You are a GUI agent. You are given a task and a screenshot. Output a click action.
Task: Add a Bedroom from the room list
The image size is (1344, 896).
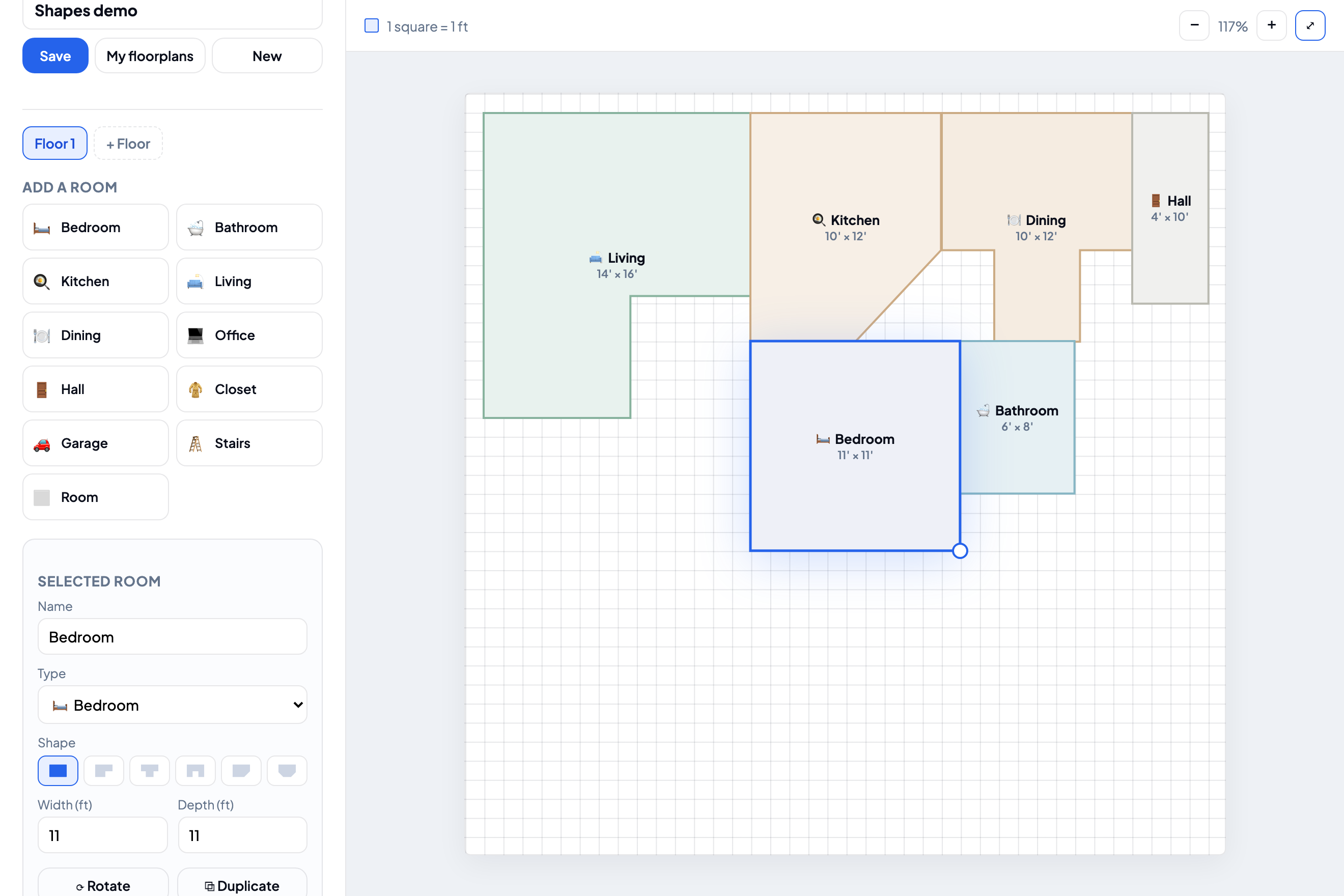95,227
